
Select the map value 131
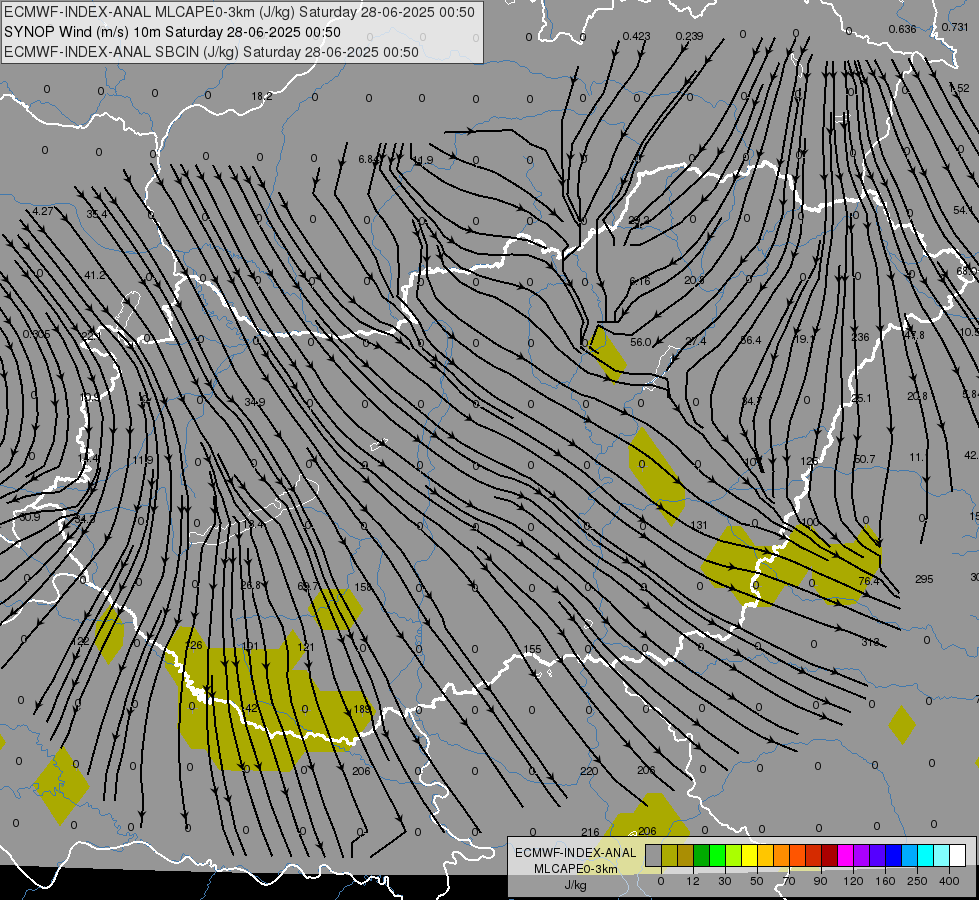tap(699, 525)
